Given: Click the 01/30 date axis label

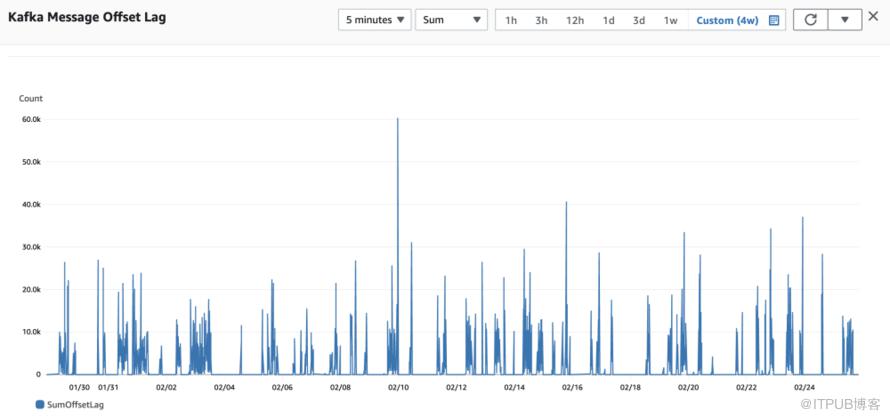Looking at the screenshot, I should click(79, 387).
